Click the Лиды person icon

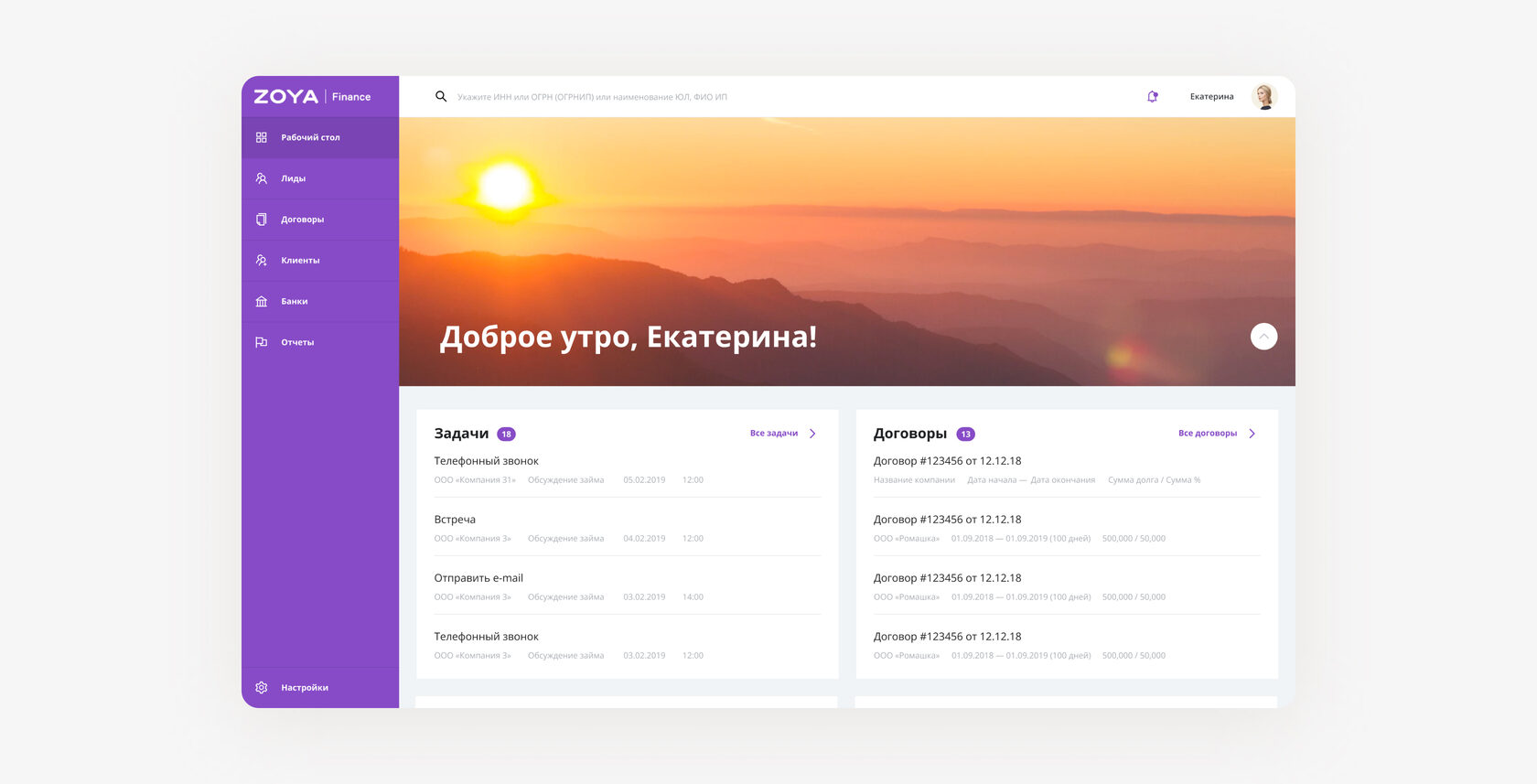[262, 178]
